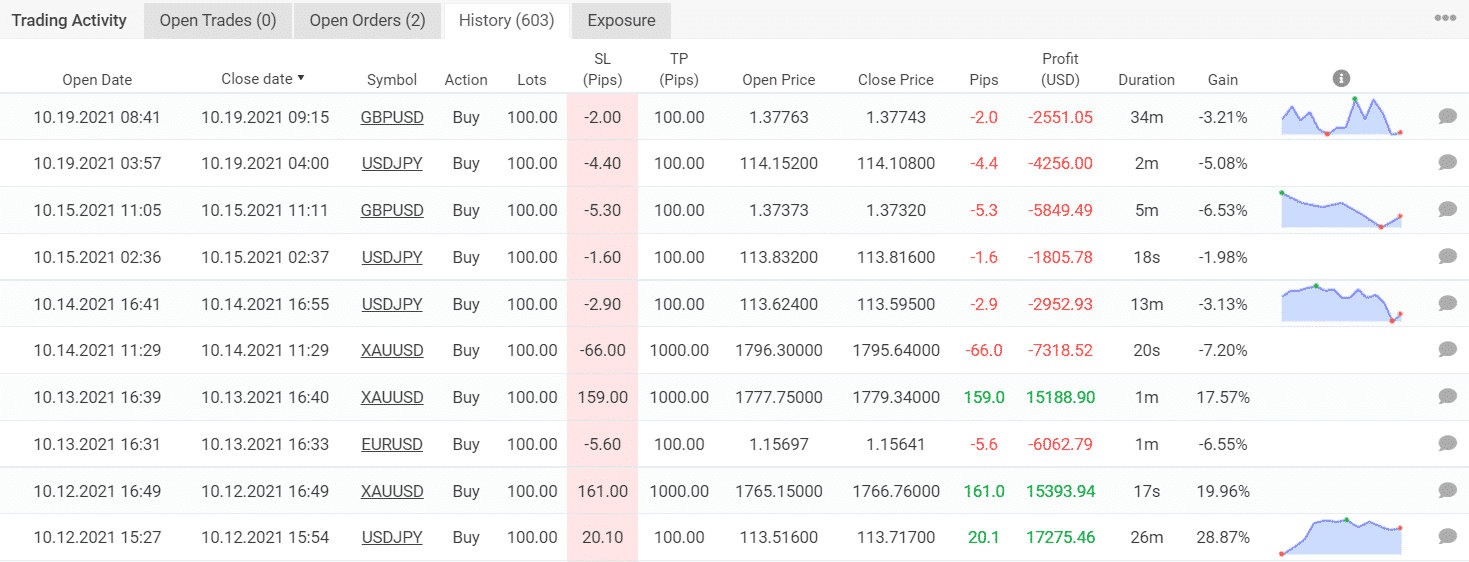1469x562 pixels.
Task: View mini chart for GBPUSD 10.19.2021 trade
Action: 1341,116
